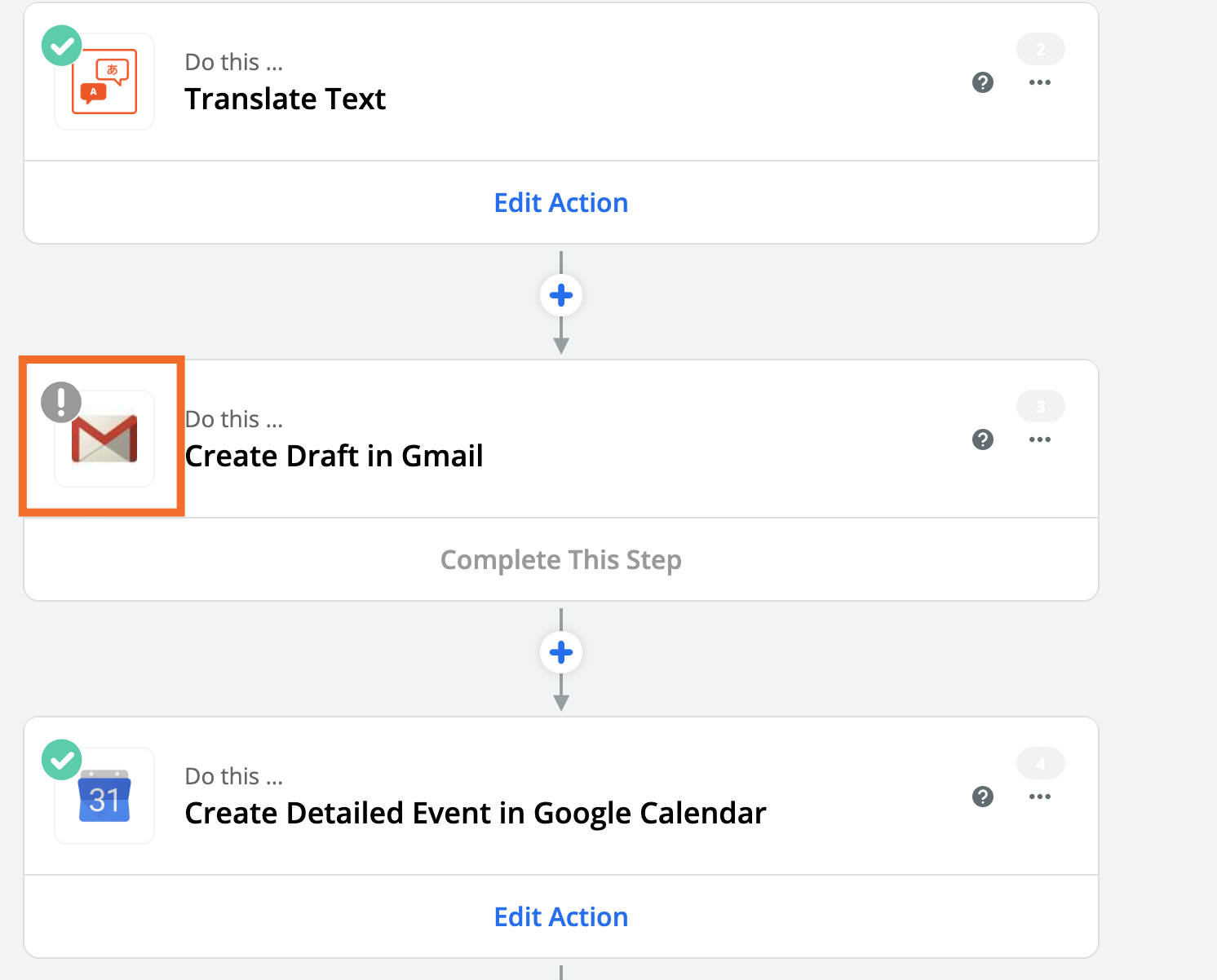Viewport: 1217px width, 980px height.
Task: Click warning exclamation badge on Gmail step
Action: point(61,402)
